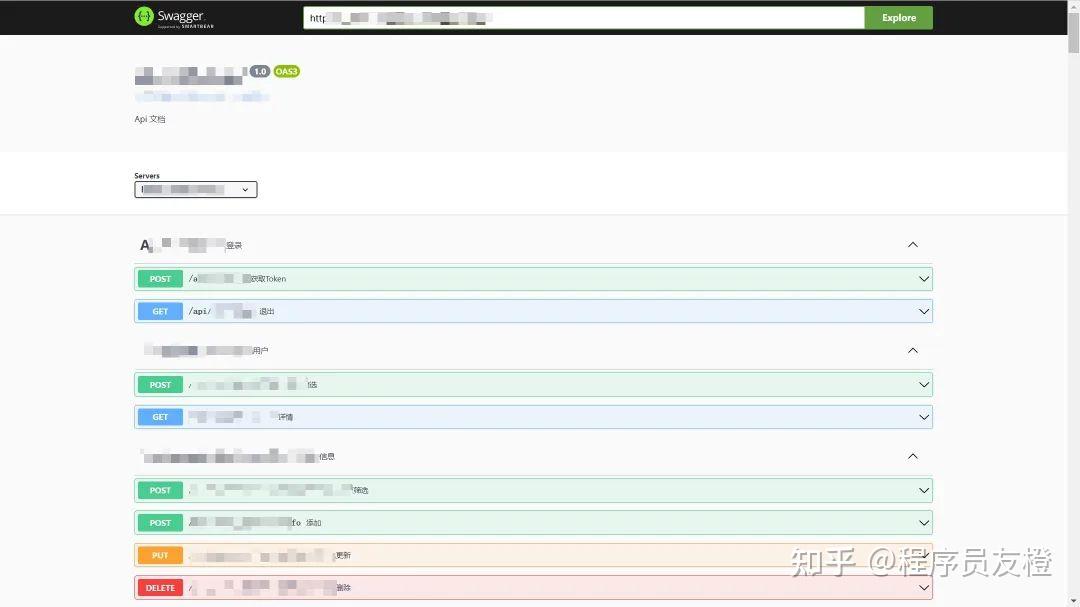Expand the GET 退出 endpoint row
The image size is (1080, 607).
coord(922,311)
